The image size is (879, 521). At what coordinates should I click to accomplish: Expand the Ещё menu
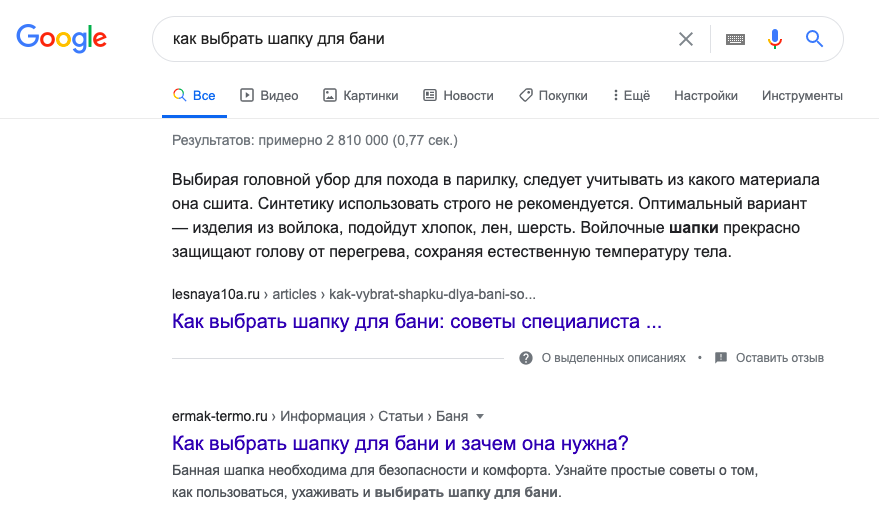coord(631,95)
